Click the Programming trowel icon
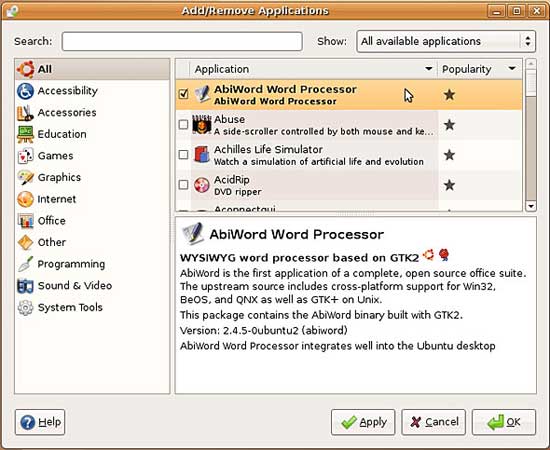The width and height of the screenshot is (550, 450). [x=26, y=264]
